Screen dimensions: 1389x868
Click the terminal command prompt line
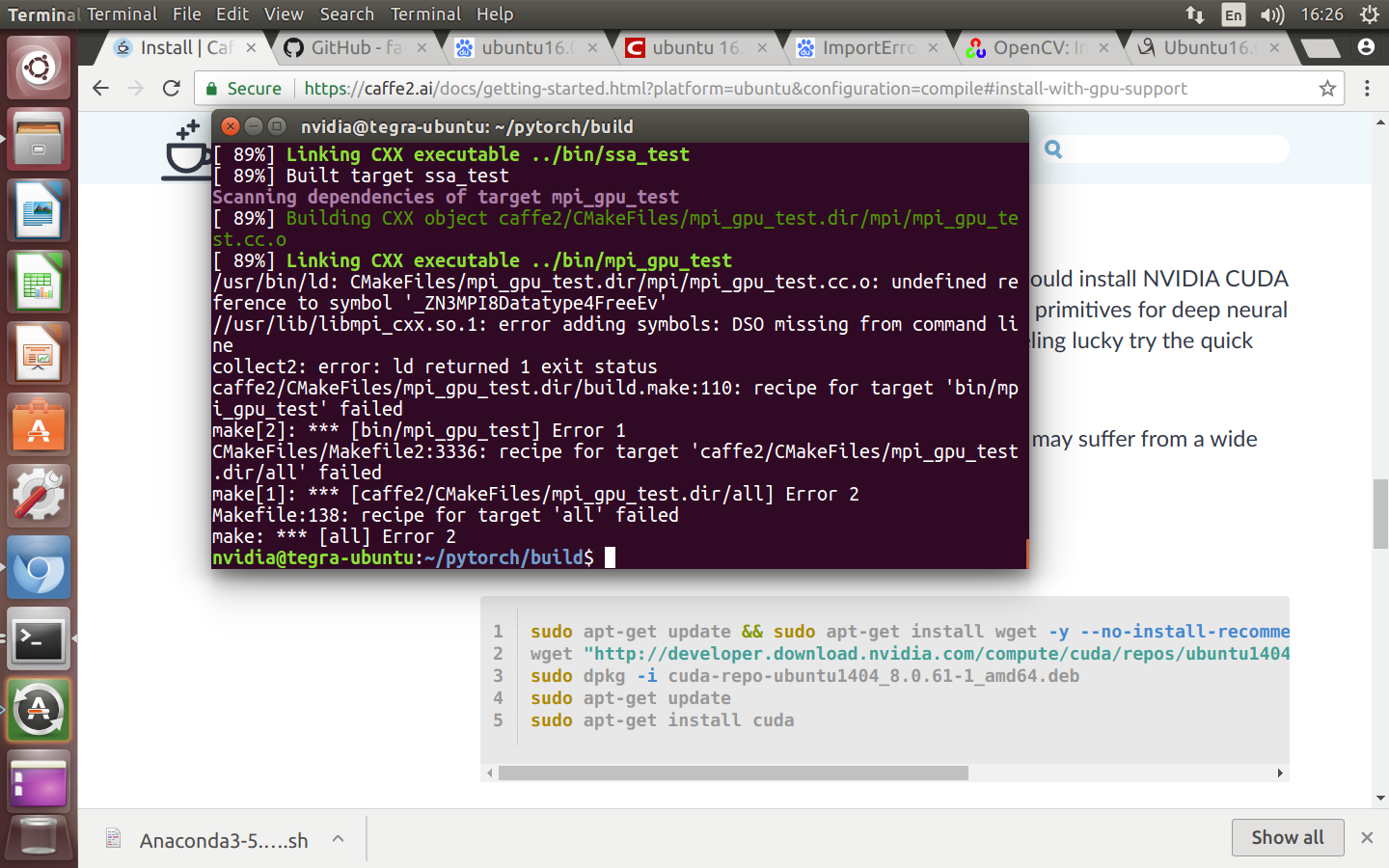413,557
